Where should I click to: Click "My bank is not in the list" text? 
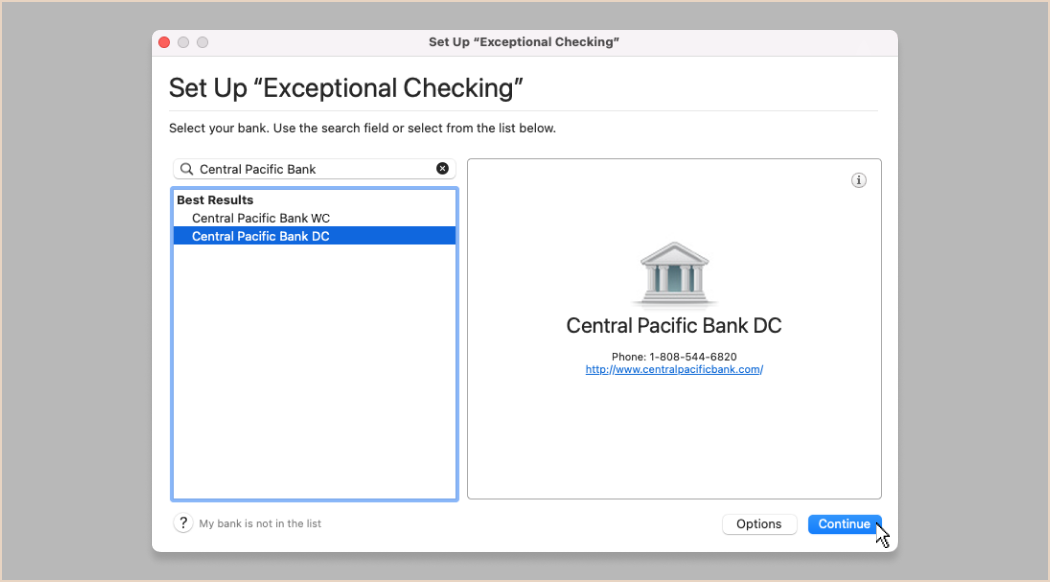(x=260, y=524)
